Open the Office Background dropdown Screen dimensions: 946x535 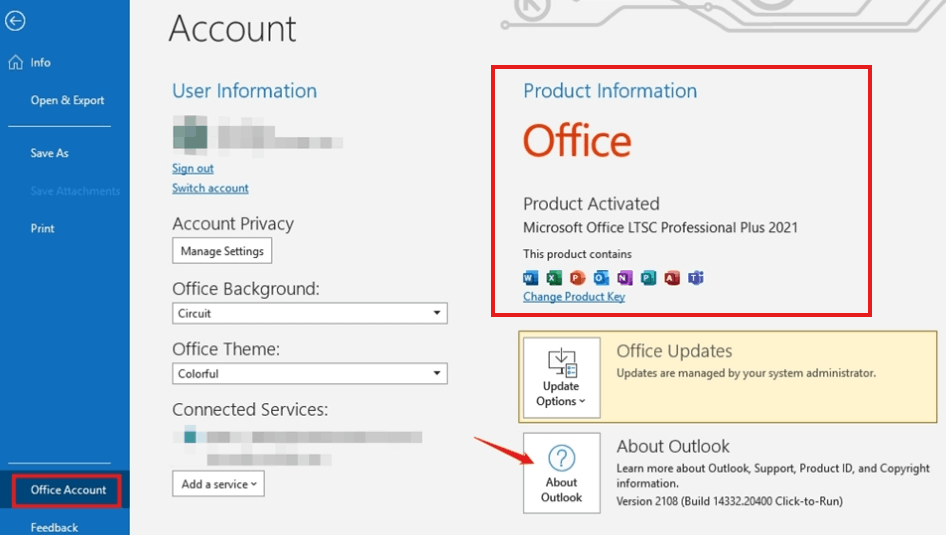(x=310, y=313)
